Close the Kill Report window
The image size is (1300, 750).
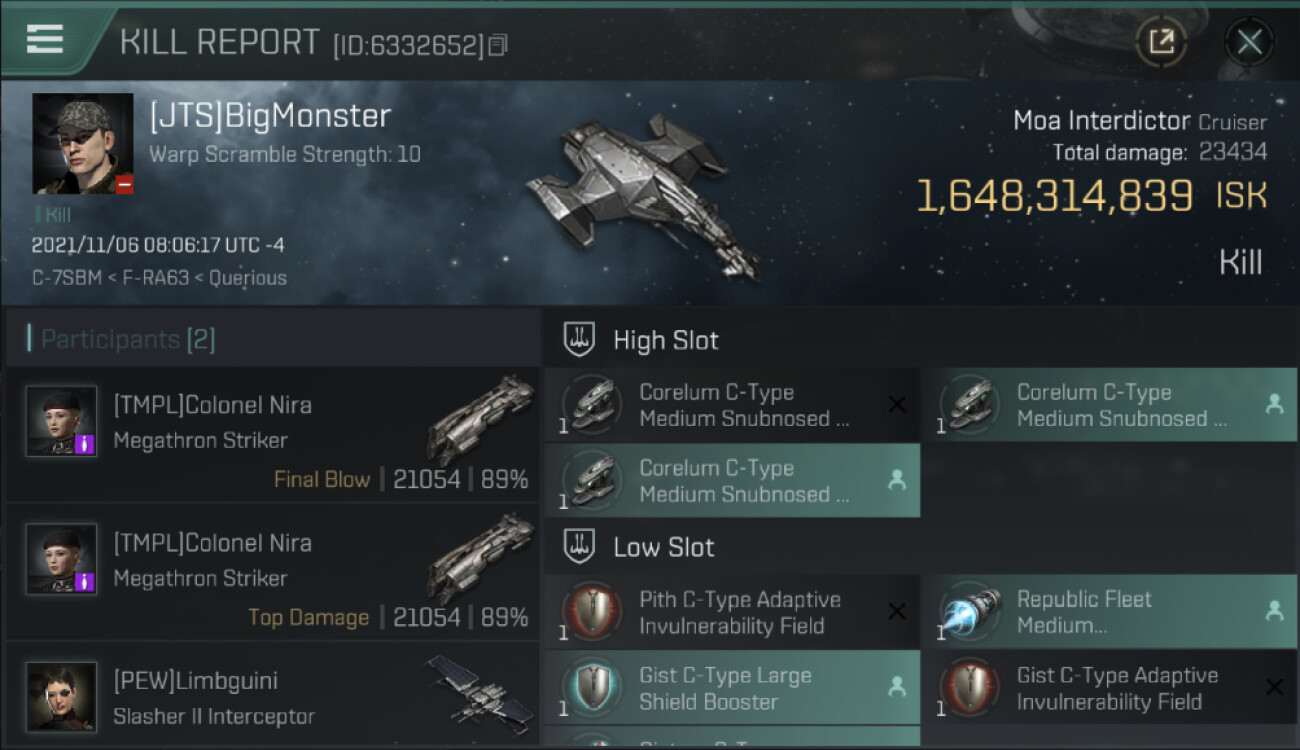coord(1249,42)
